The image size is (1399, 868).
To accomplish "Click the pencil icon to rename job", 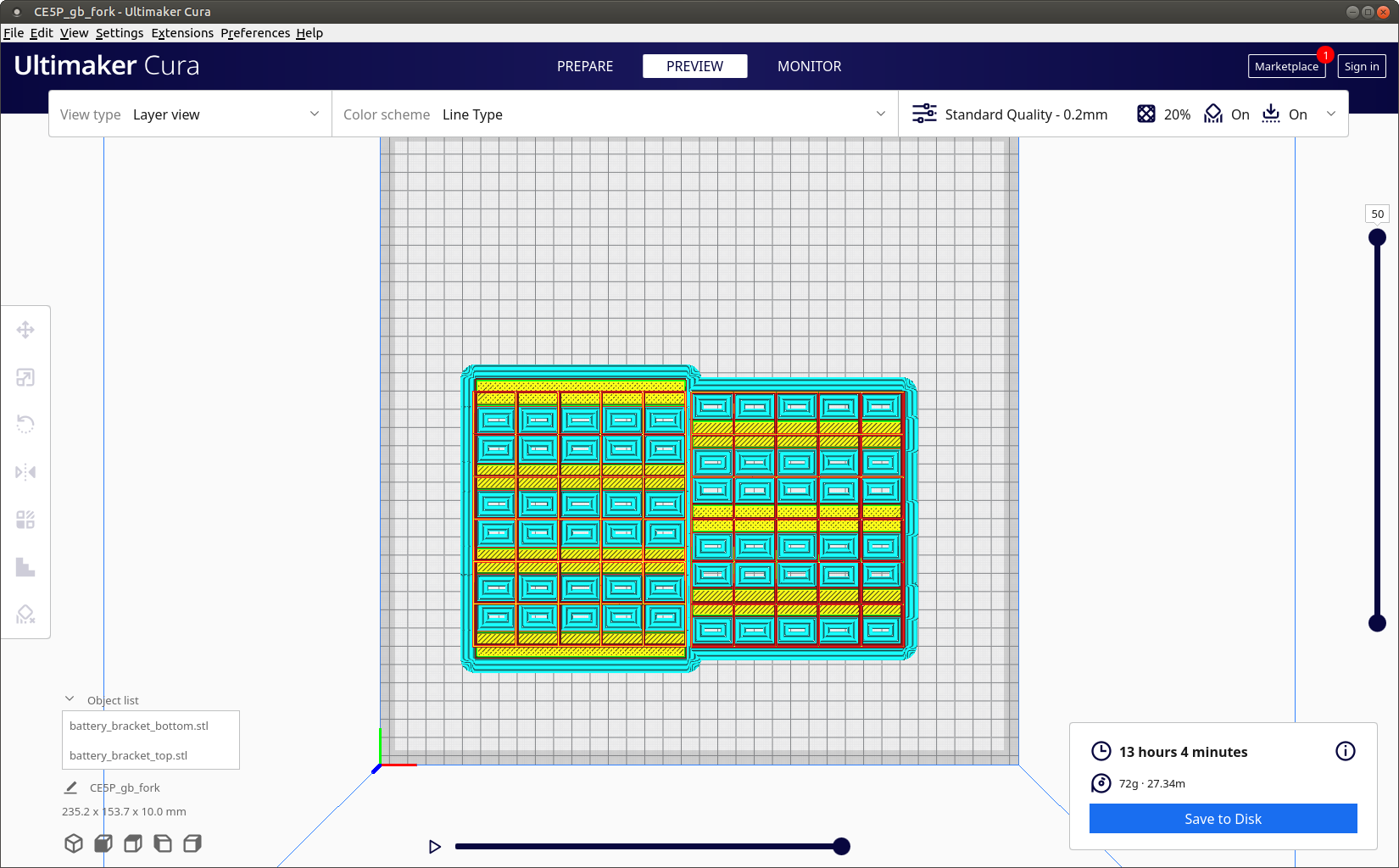I will [x=71, y=787].
